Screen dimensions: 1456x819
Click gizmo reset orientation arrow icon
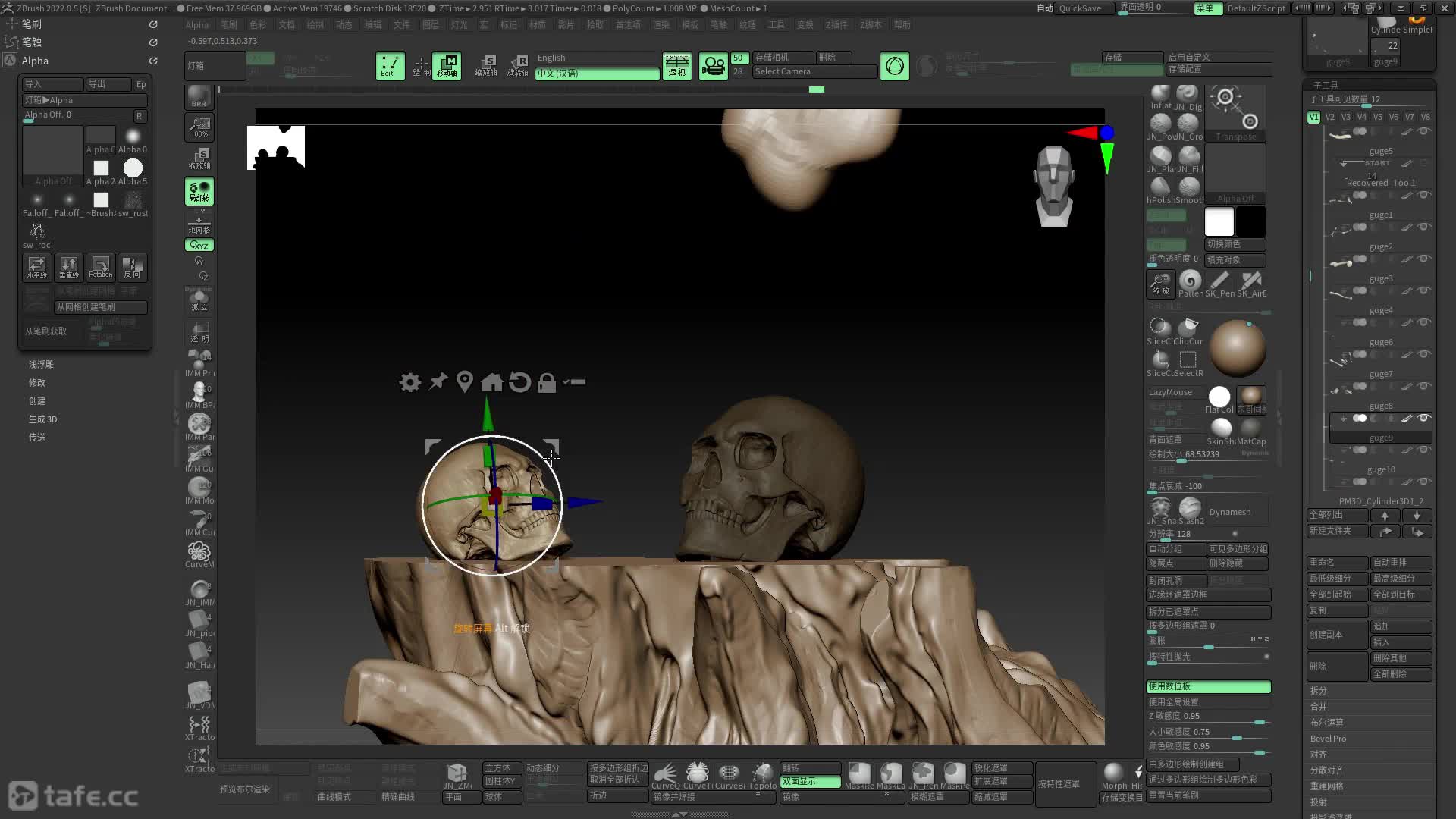coord(519,382)
